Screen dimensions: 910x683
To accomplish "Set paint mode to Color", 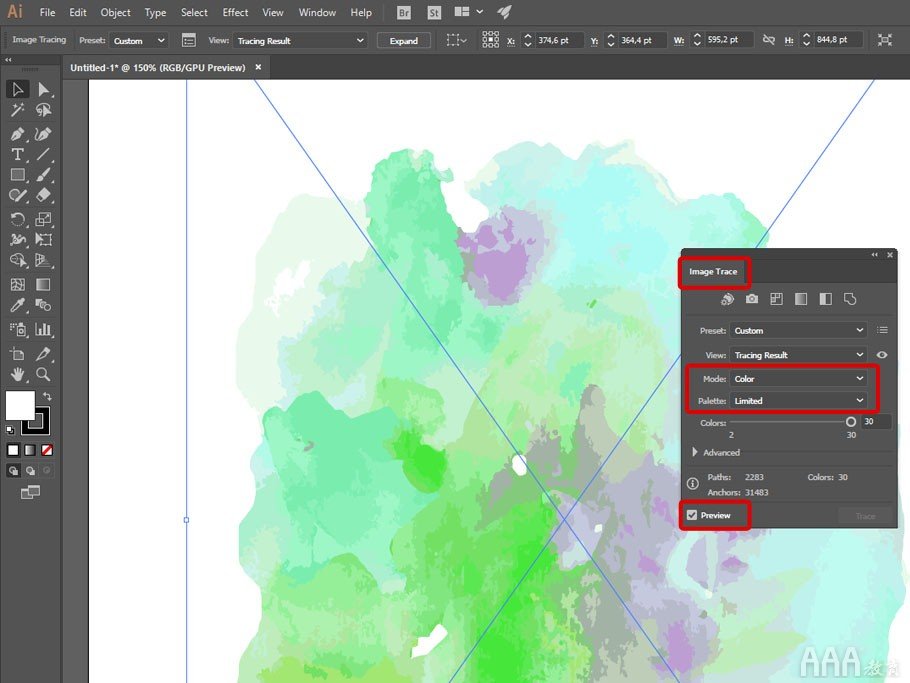I will 13,450.
